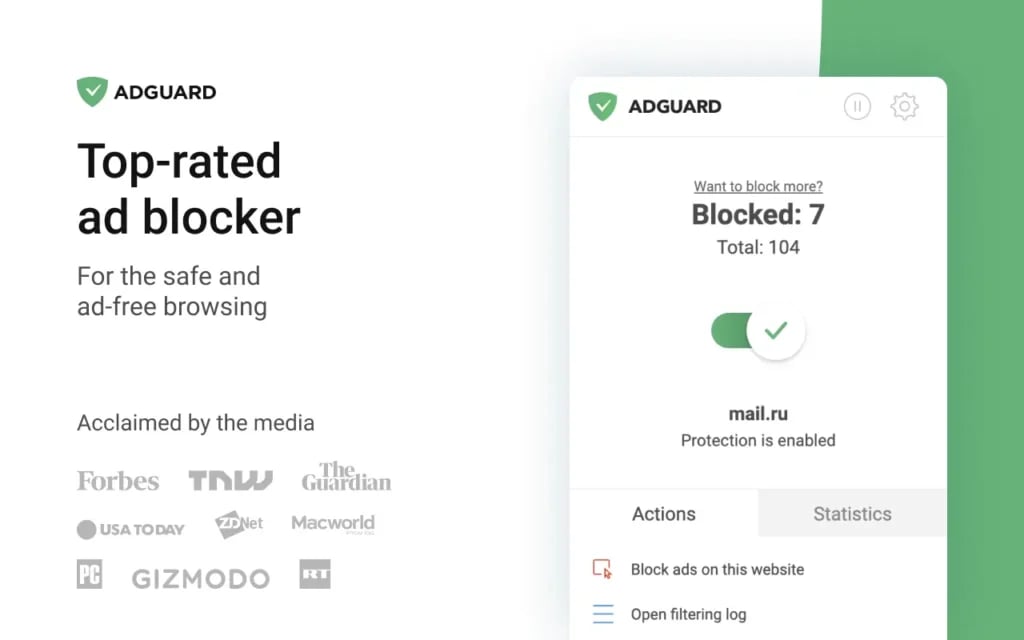Click the USA Today logo
1024x640 pixels.
click(x=130, y=529)
